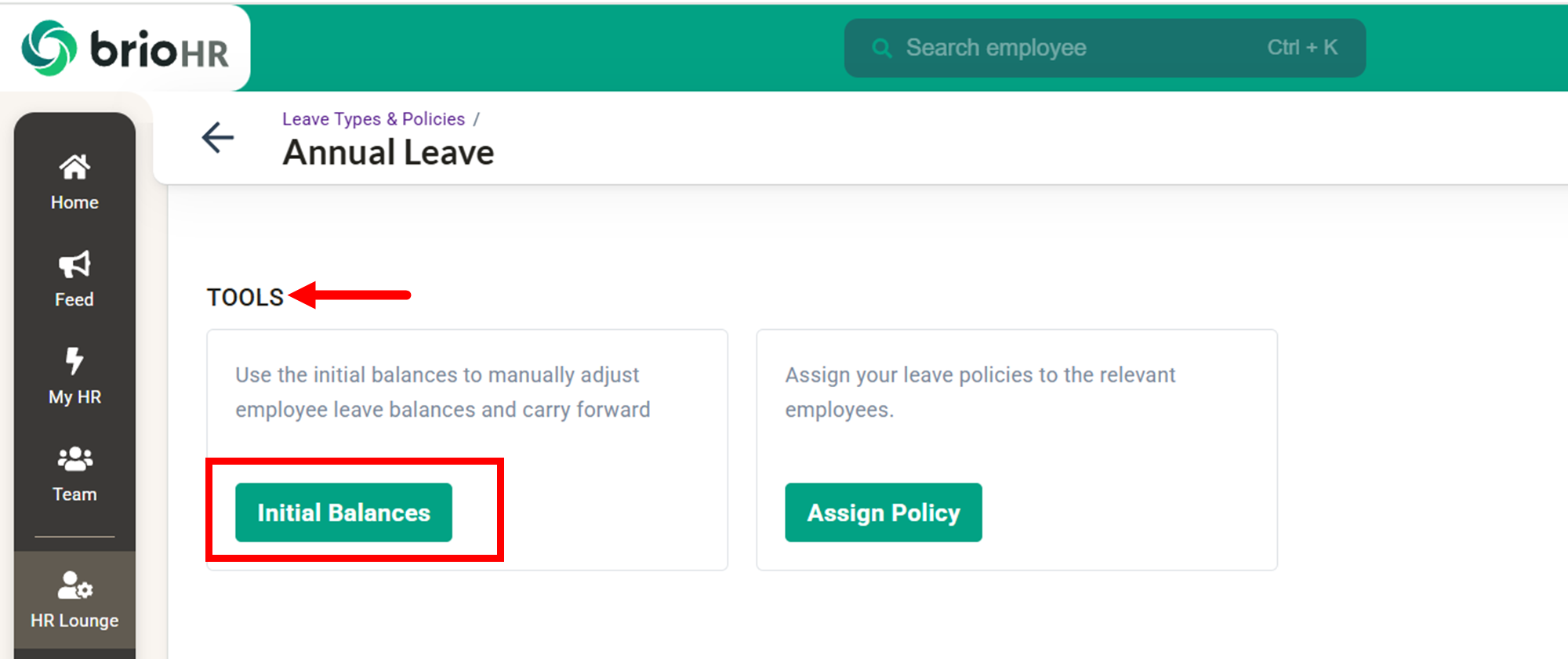Click the Ctrl + K shortcut hint
Viewport: 1568px width, 659px height.
coord(1301,48)
